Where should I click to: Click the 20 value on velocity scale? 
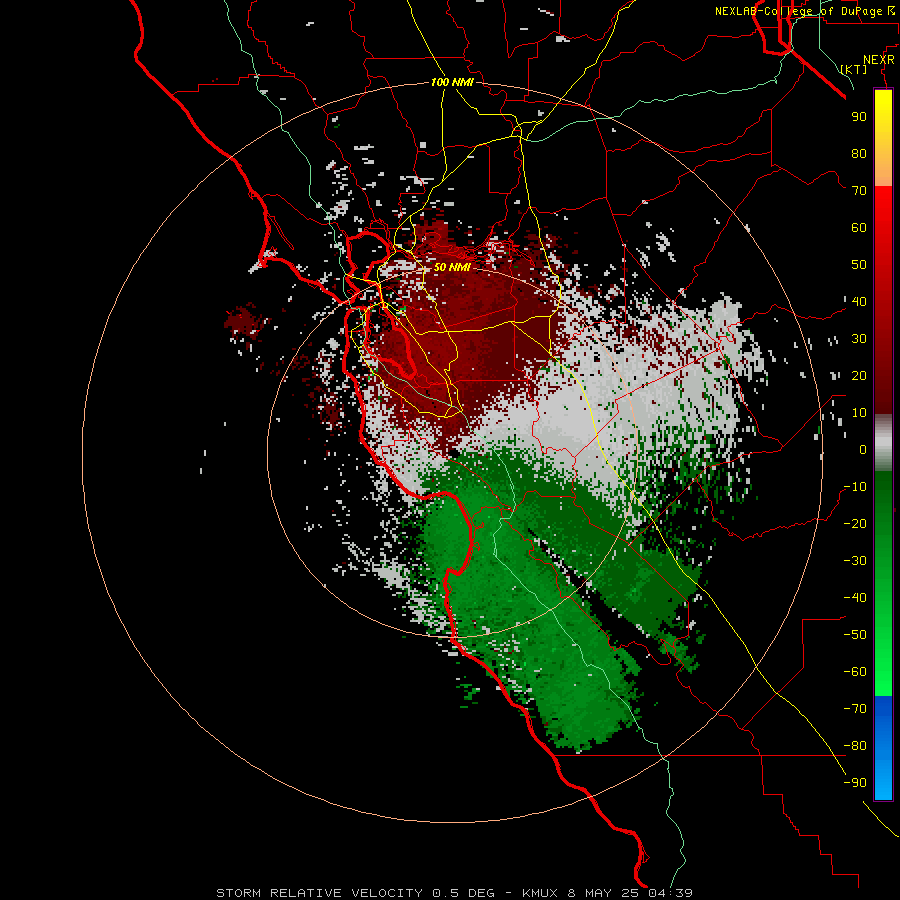pyautogui.click(x=859, y=376)
